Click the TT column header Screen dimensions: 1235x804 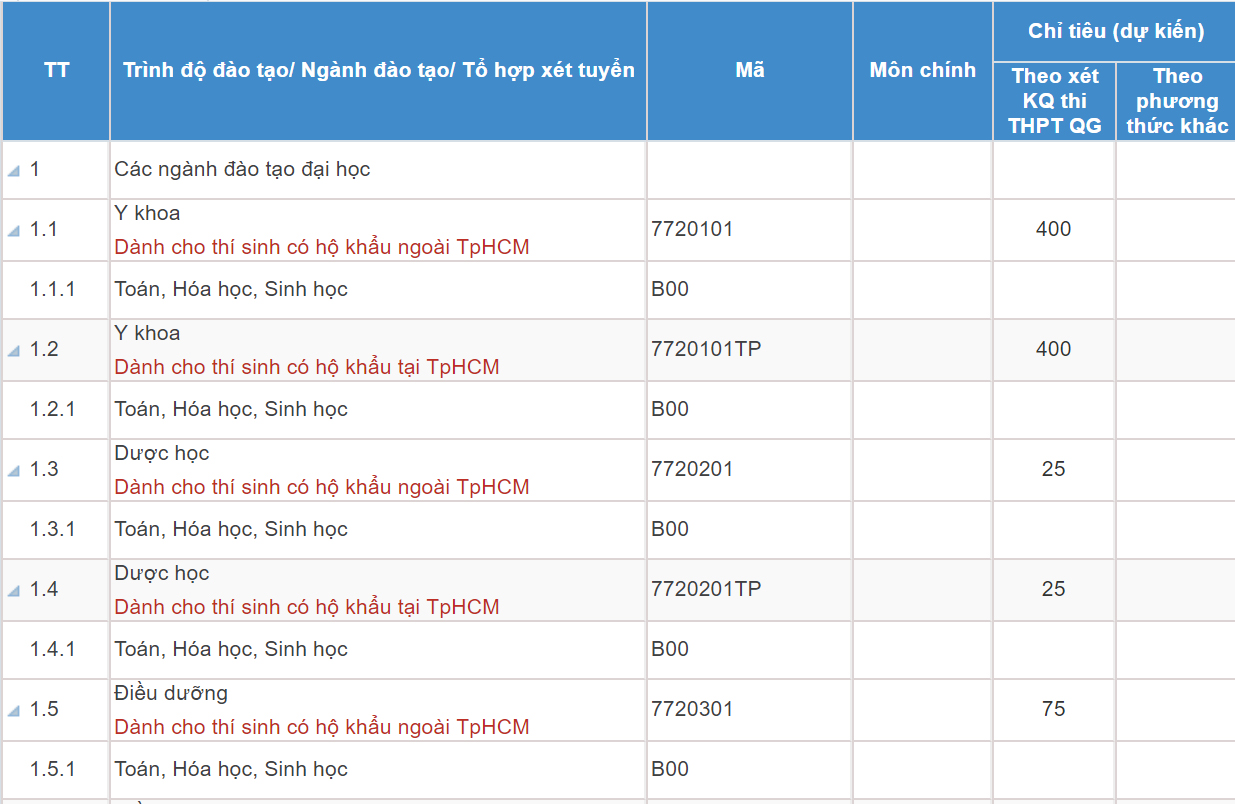(x=56, y=71)
